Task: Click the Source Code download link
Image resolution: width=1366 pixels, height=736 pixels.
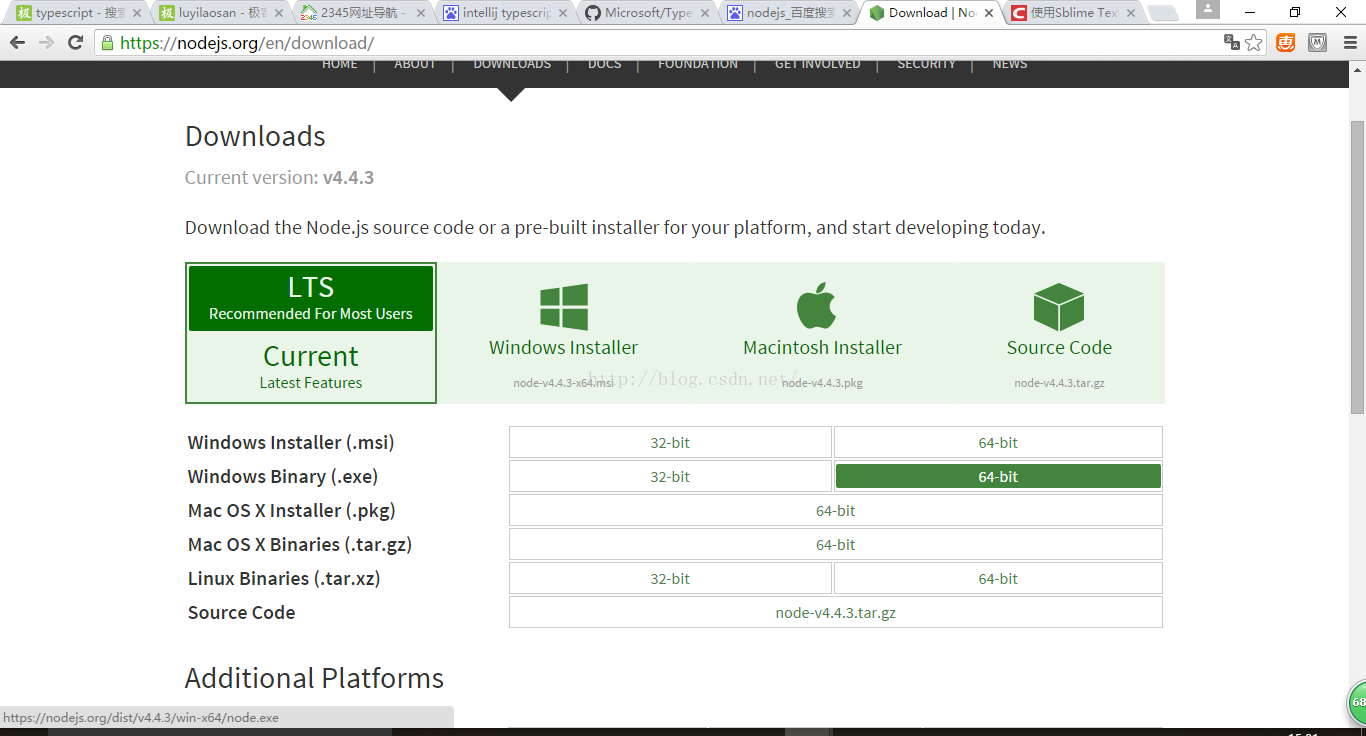Action: pos(1059,347)
